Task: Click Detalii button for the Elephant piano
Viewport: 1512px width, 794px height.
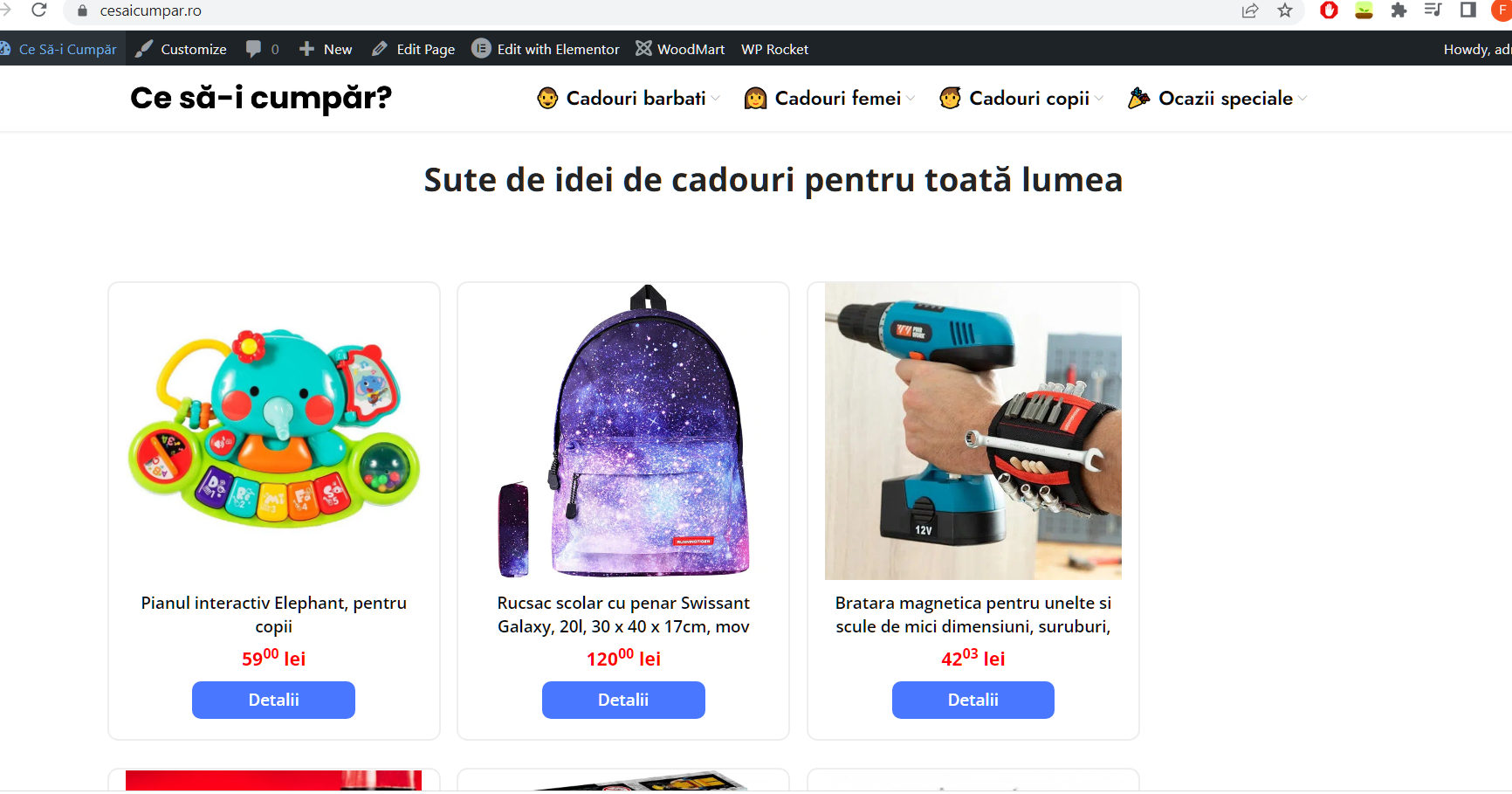Action: point(273,700)
